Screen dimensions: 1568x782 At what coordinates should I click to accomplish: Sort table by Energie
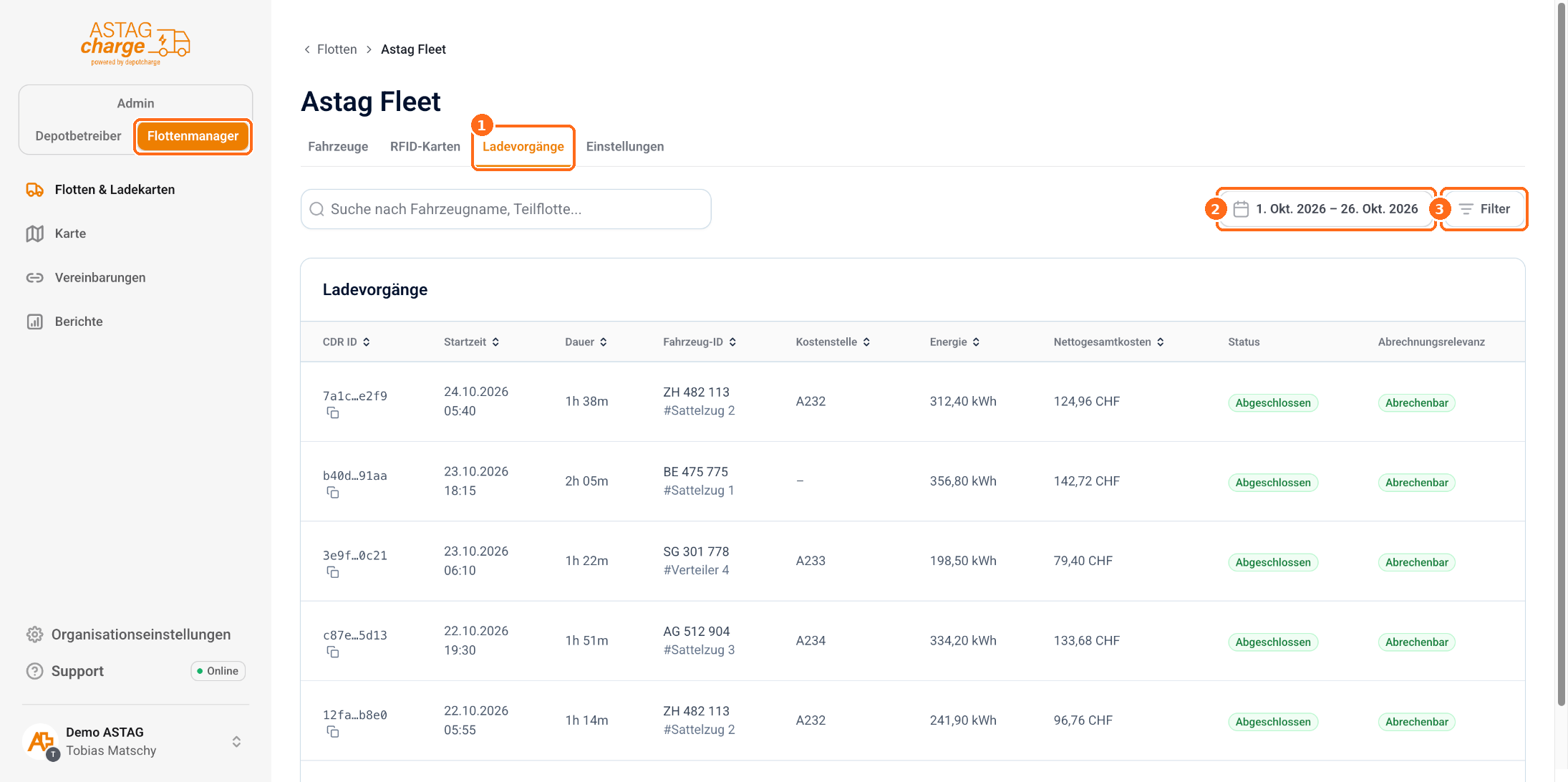(x=954, y=342)
